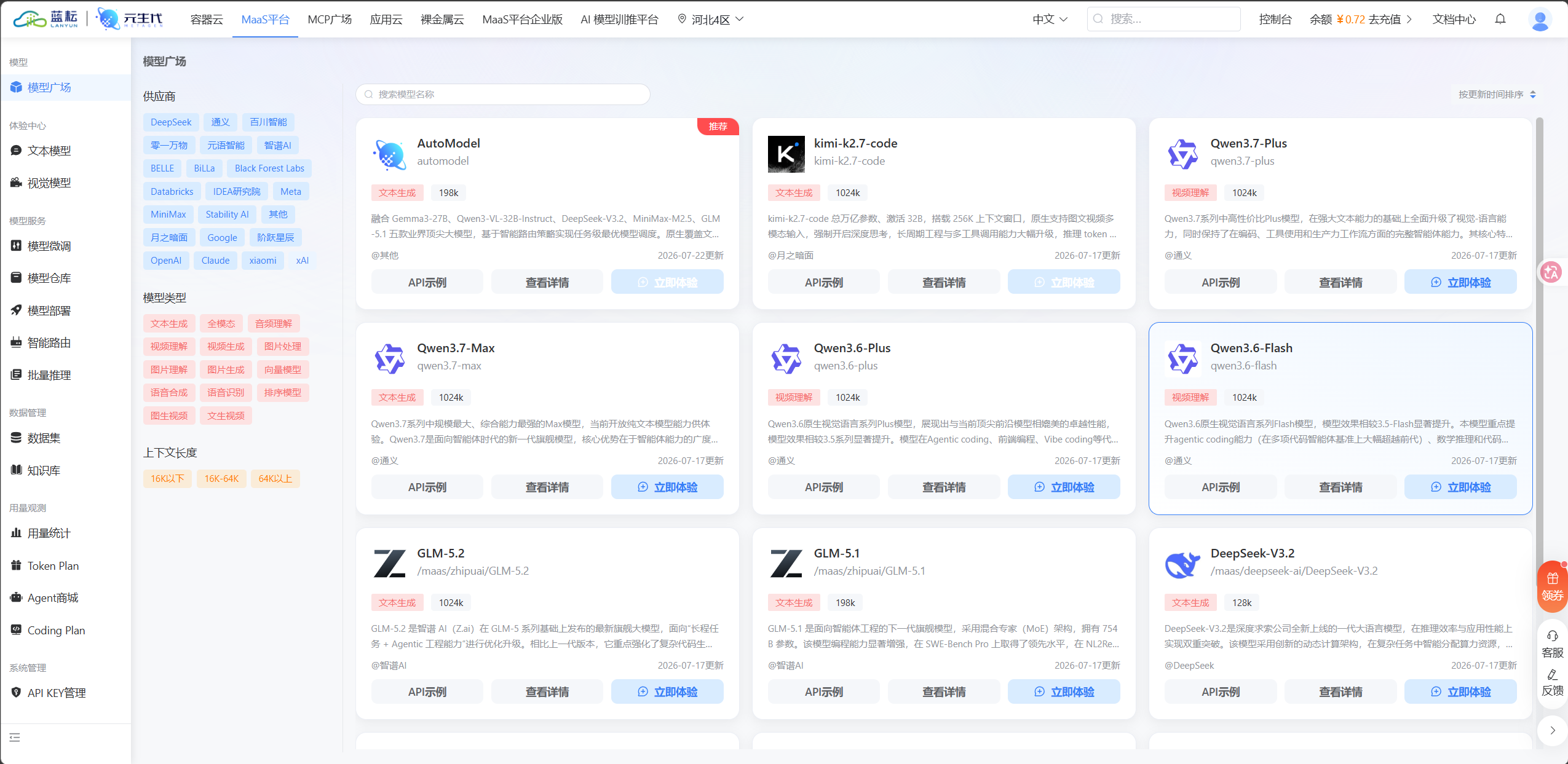Screen dimensions: 1568x764
Task: Click 立即体验 on Qwen3.7-Plus card
Action: 1460,282
